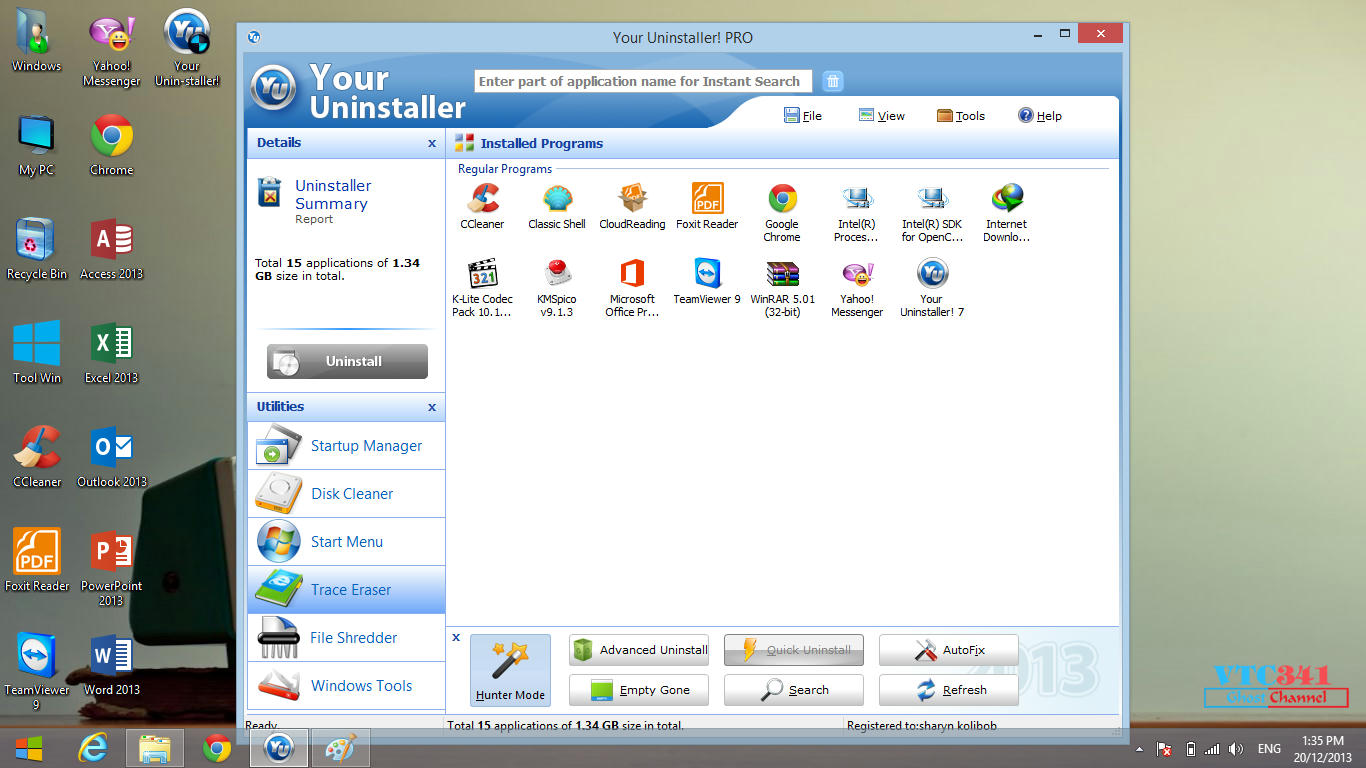Screen dimensions: 1366x768
Task: Select Google Chrome in the Installed Programs list
Action: pyautogui.click(x=782, y=212)
